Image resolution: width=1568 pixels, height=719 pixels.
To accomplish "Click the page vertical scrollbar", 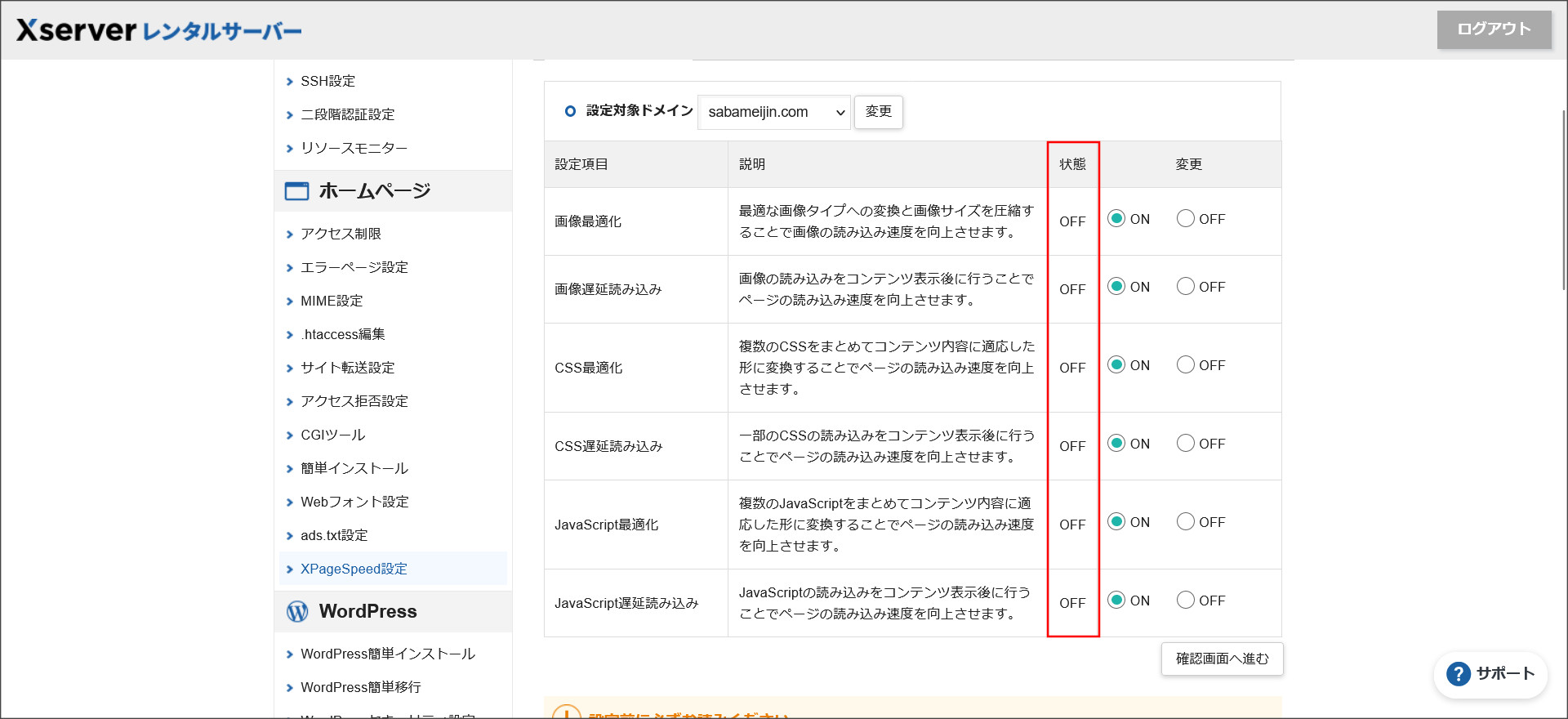I will (1563, 200).
